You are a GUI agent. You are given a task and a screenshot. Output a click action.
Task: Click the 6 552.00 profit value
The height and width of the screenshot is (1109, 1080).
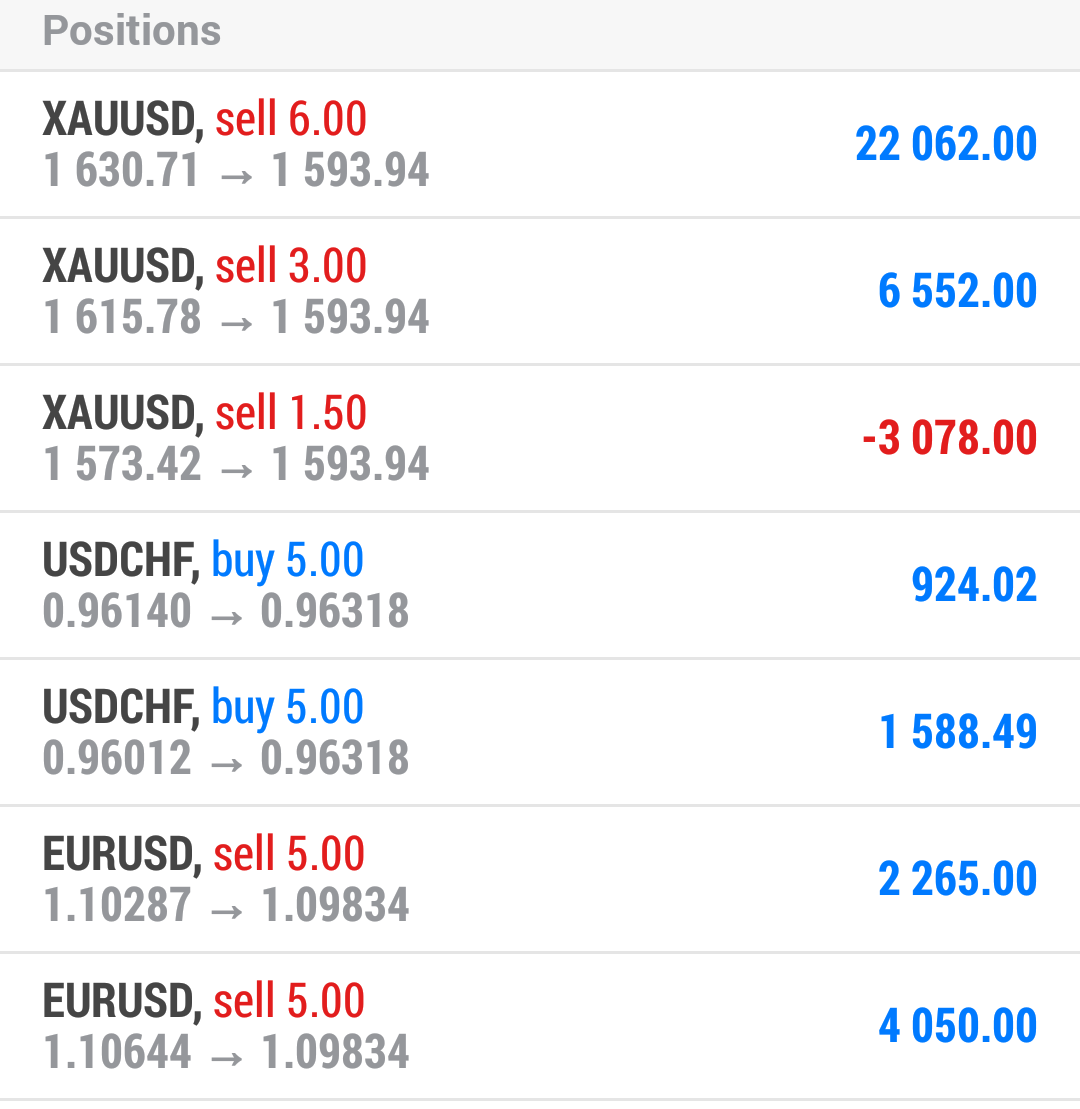957,291
